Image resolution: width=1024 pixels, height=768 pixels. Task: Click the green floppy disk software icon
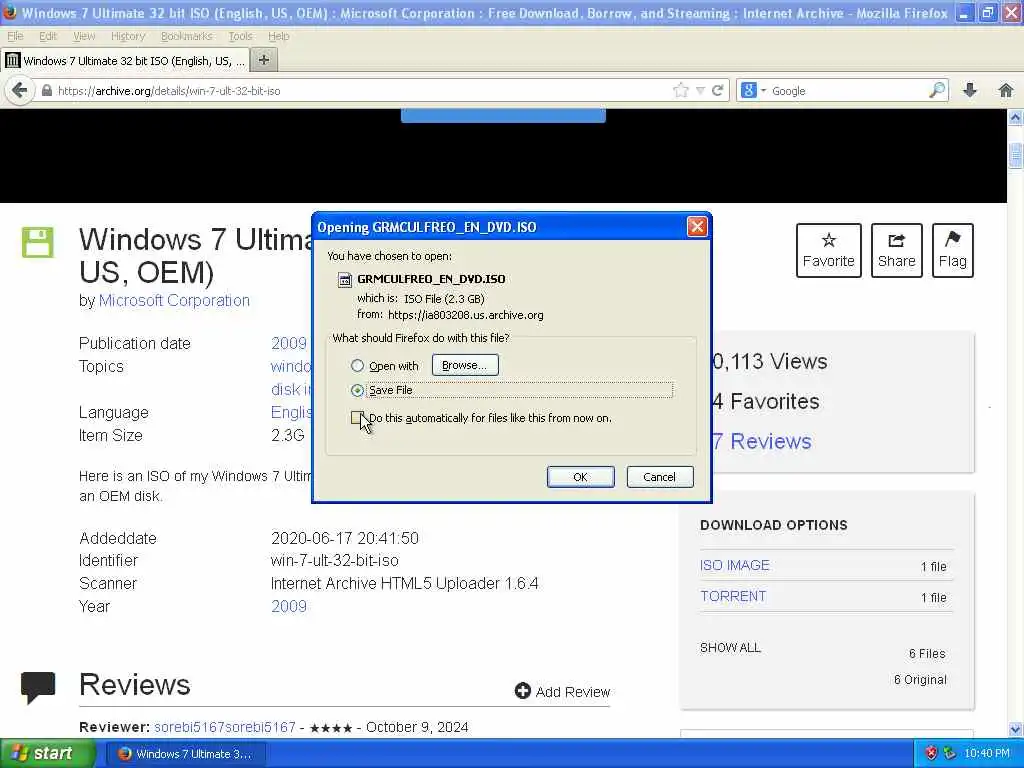click(38, 242)
